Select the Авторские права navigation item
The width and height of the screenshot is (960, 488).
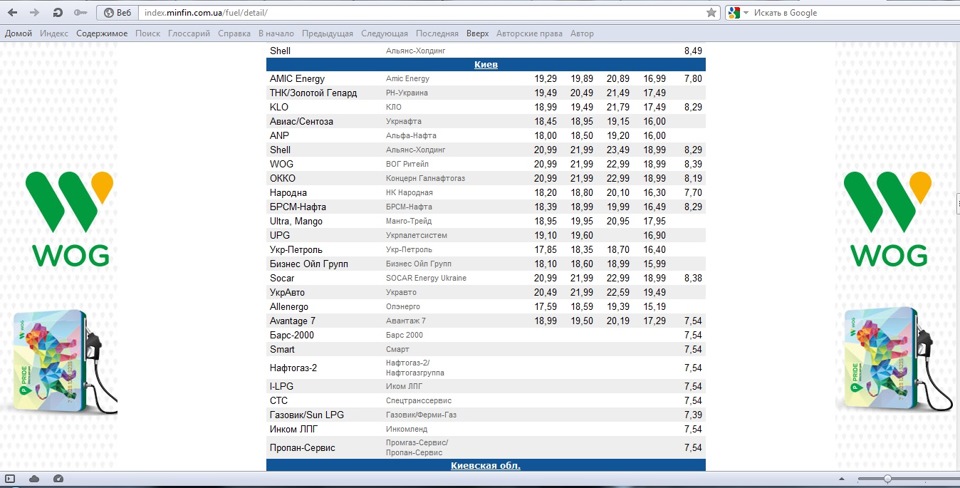pos(529,34)
